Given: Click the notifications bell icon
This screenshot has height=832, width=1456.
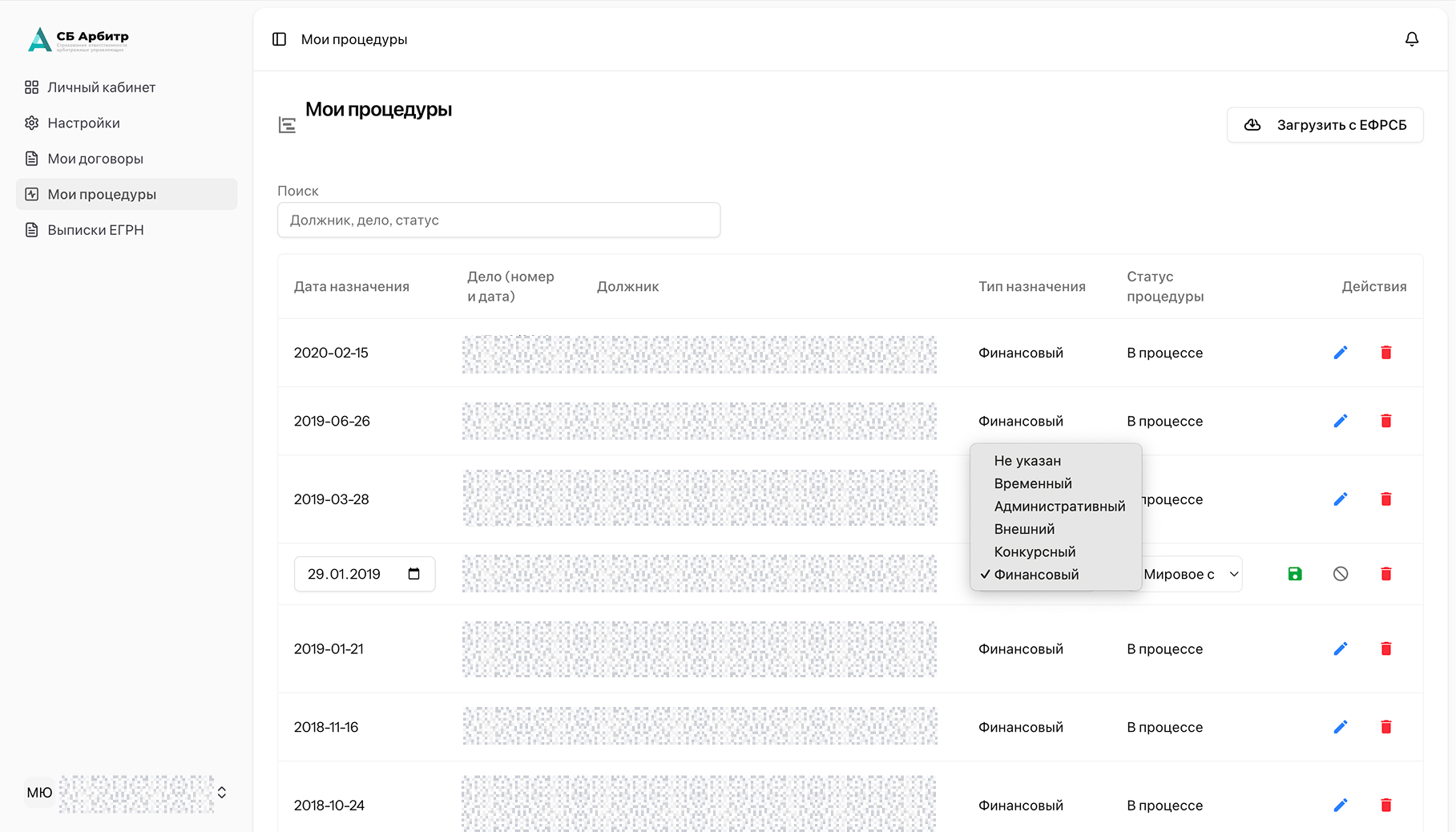Looking at the screenshot, I should point(1412,39).
